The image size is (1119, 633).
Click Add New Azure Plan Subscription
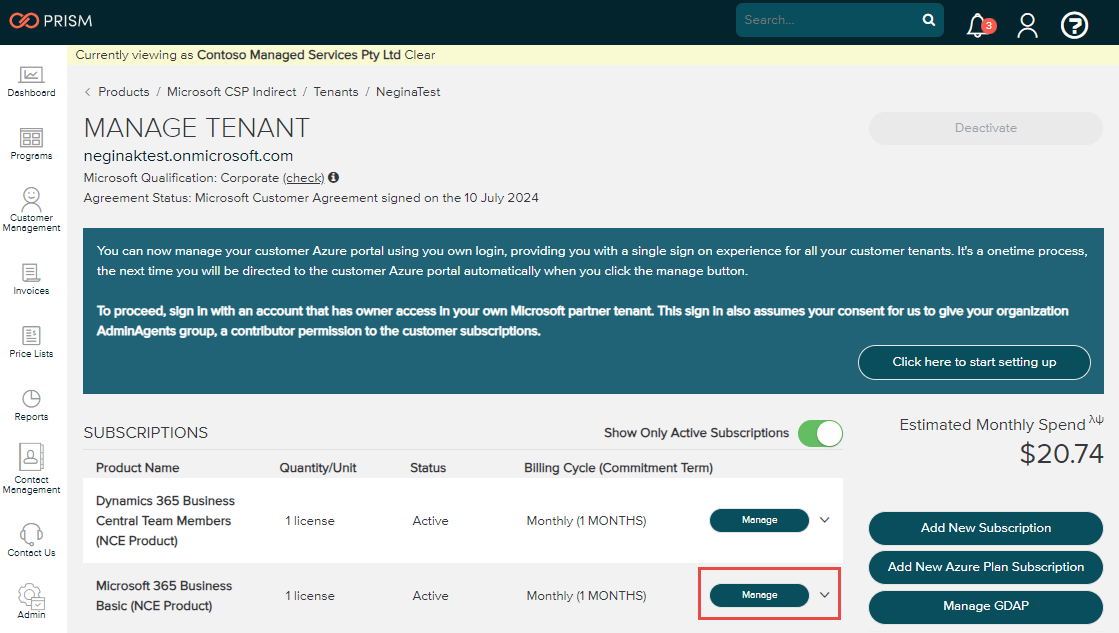coord(986,567)
